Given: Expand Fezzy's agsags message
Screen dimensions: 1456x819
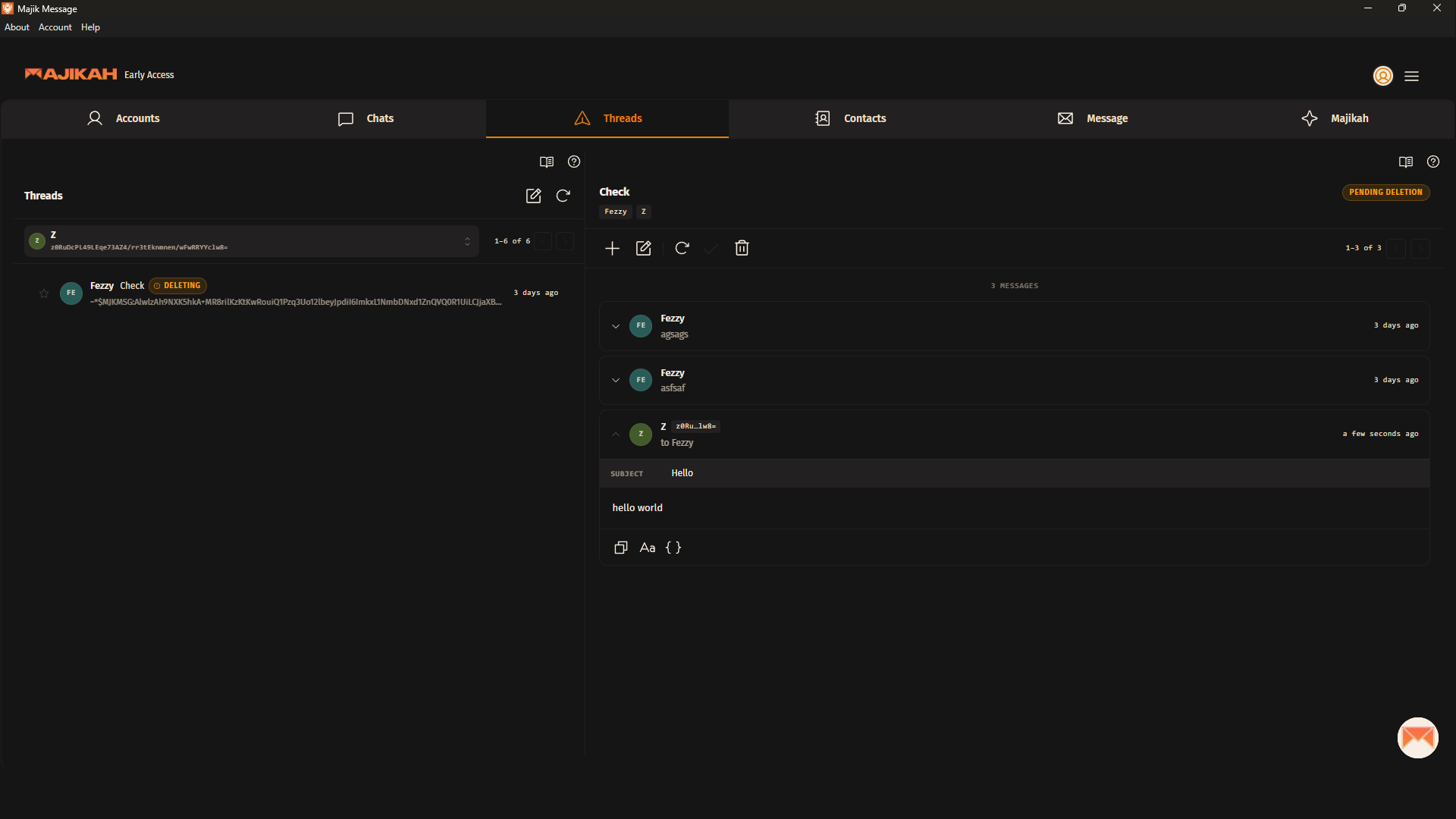Looking at the screenshot, I should (616, 326).
